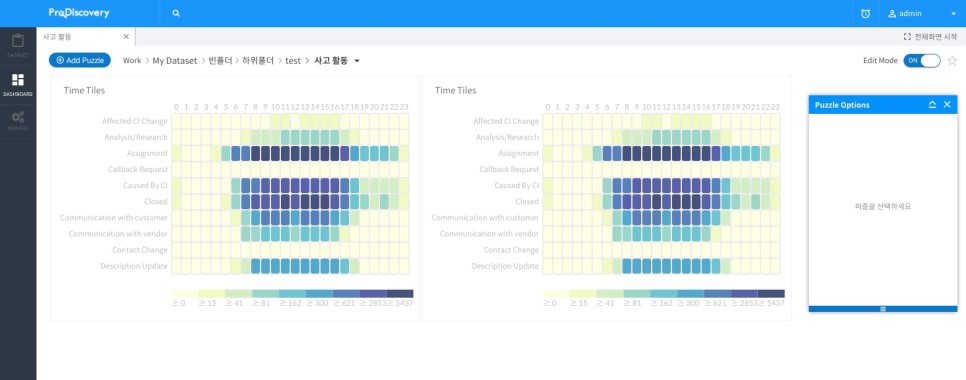Open the Dashboard sidebar section

click(x=18, y=85)
